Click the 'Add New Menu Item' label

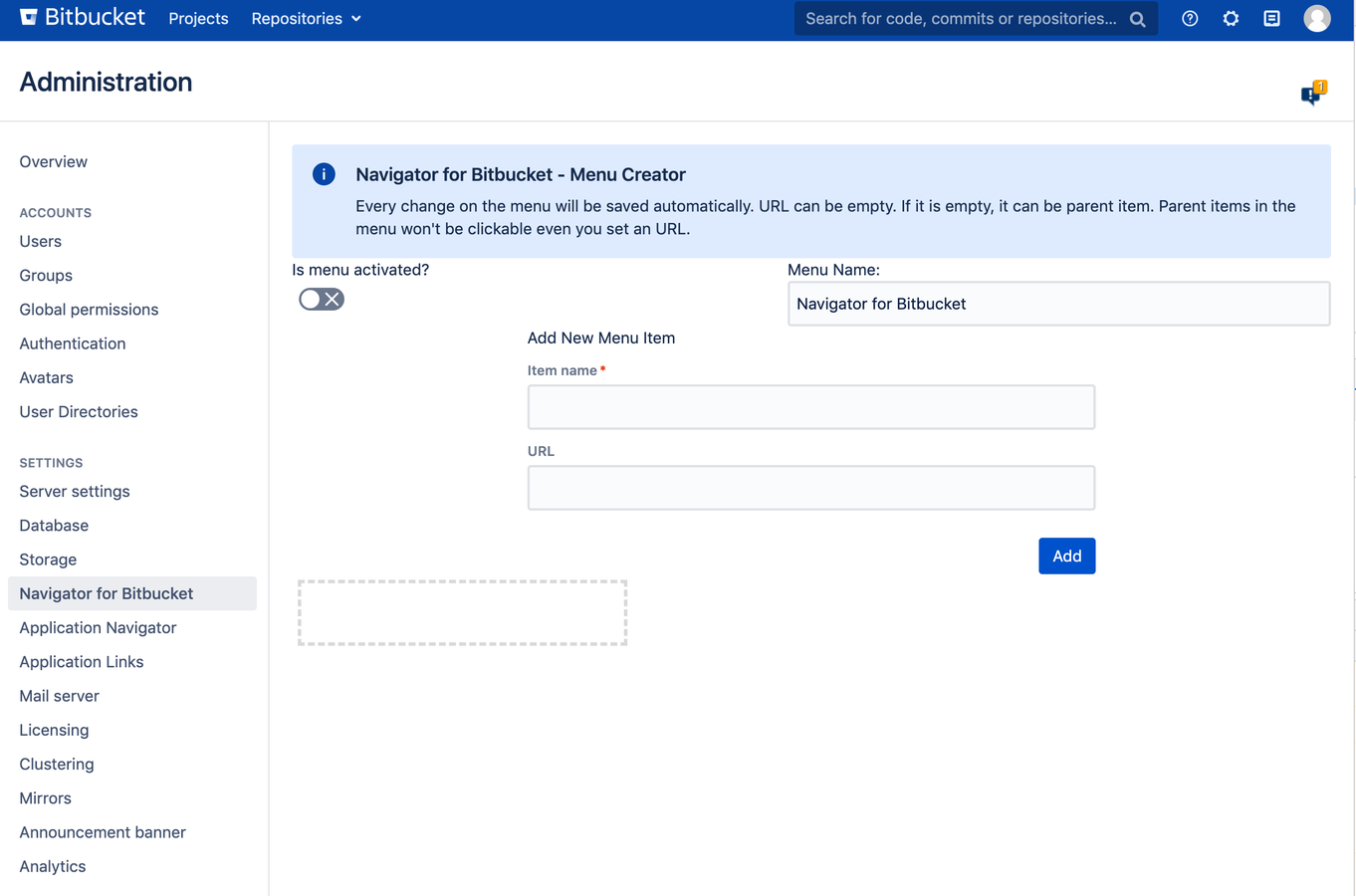[601, 337]
